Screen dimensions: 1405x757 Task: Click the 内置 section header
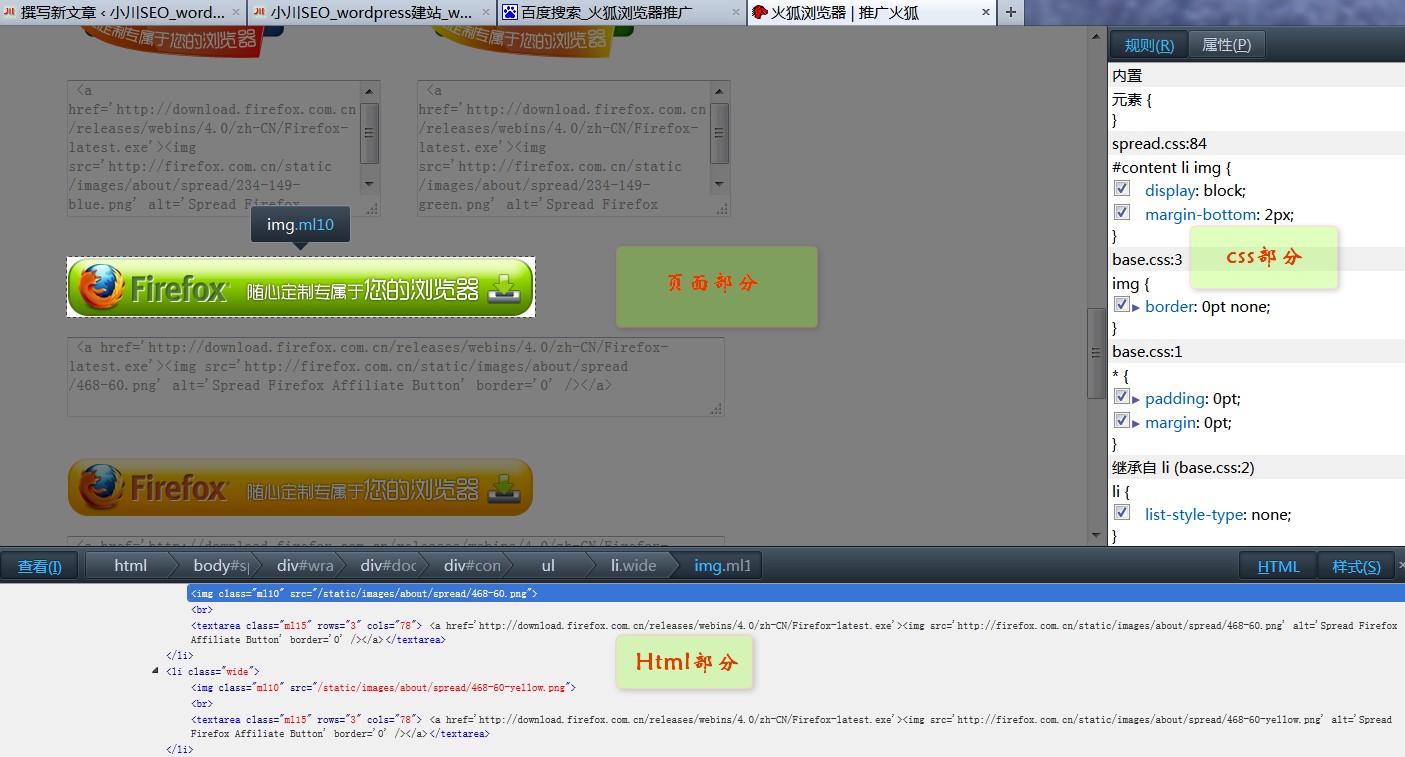[1127, 75]
